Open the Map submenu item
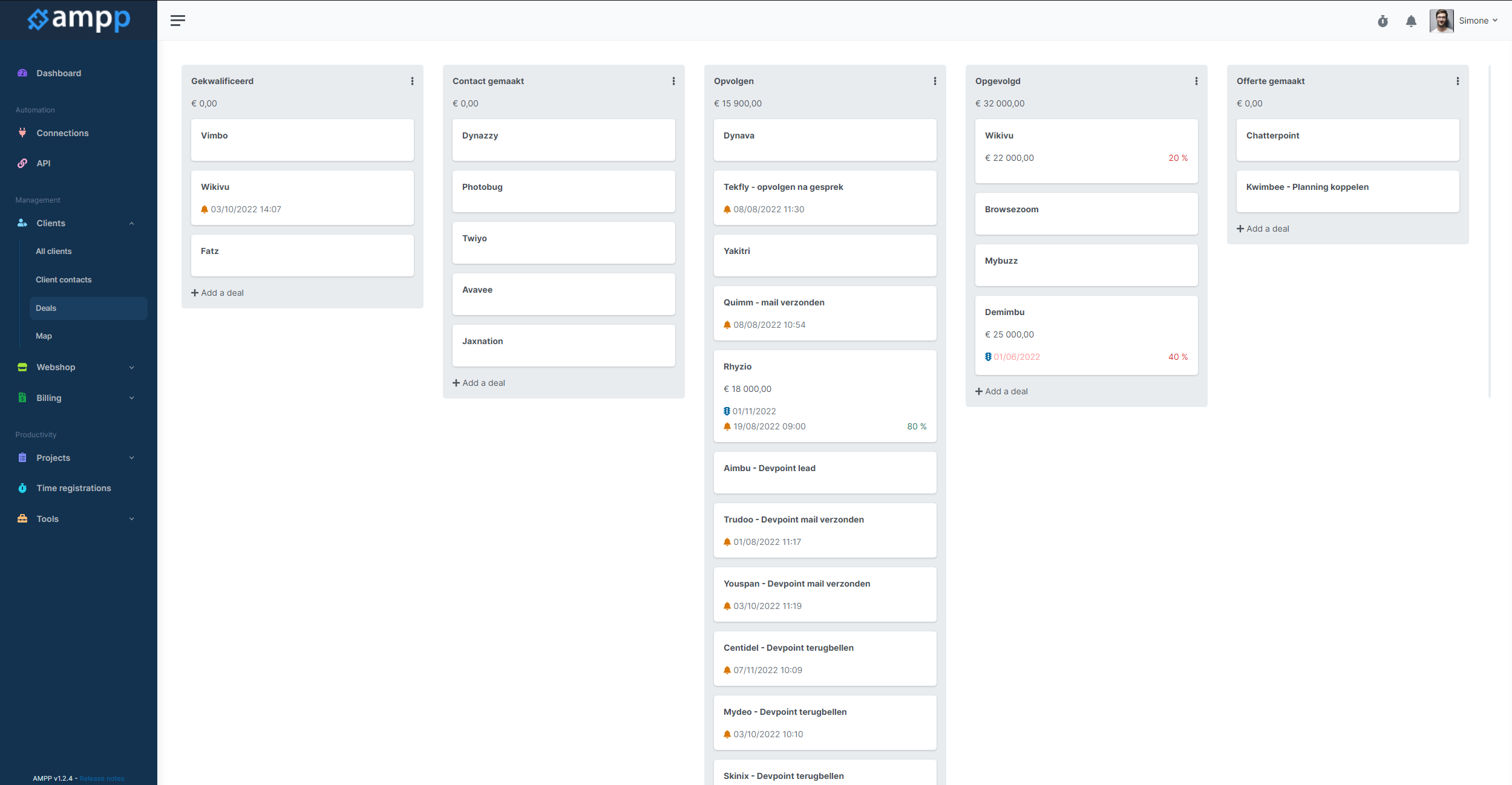The width and height of the screenshot is (1512, 785). 44,336
